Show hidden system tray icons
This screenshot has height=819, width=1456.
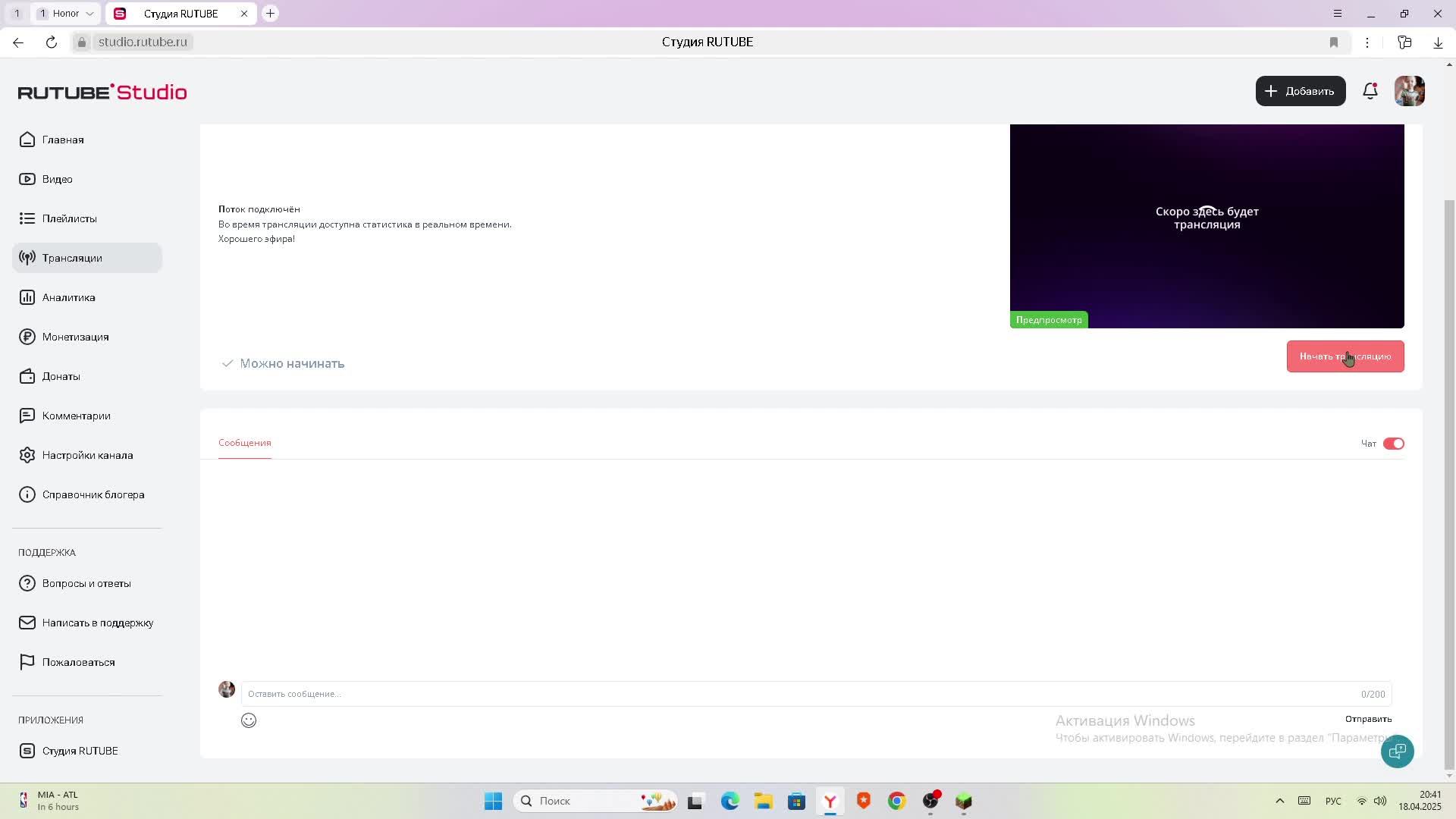(x=1279, y=801)
